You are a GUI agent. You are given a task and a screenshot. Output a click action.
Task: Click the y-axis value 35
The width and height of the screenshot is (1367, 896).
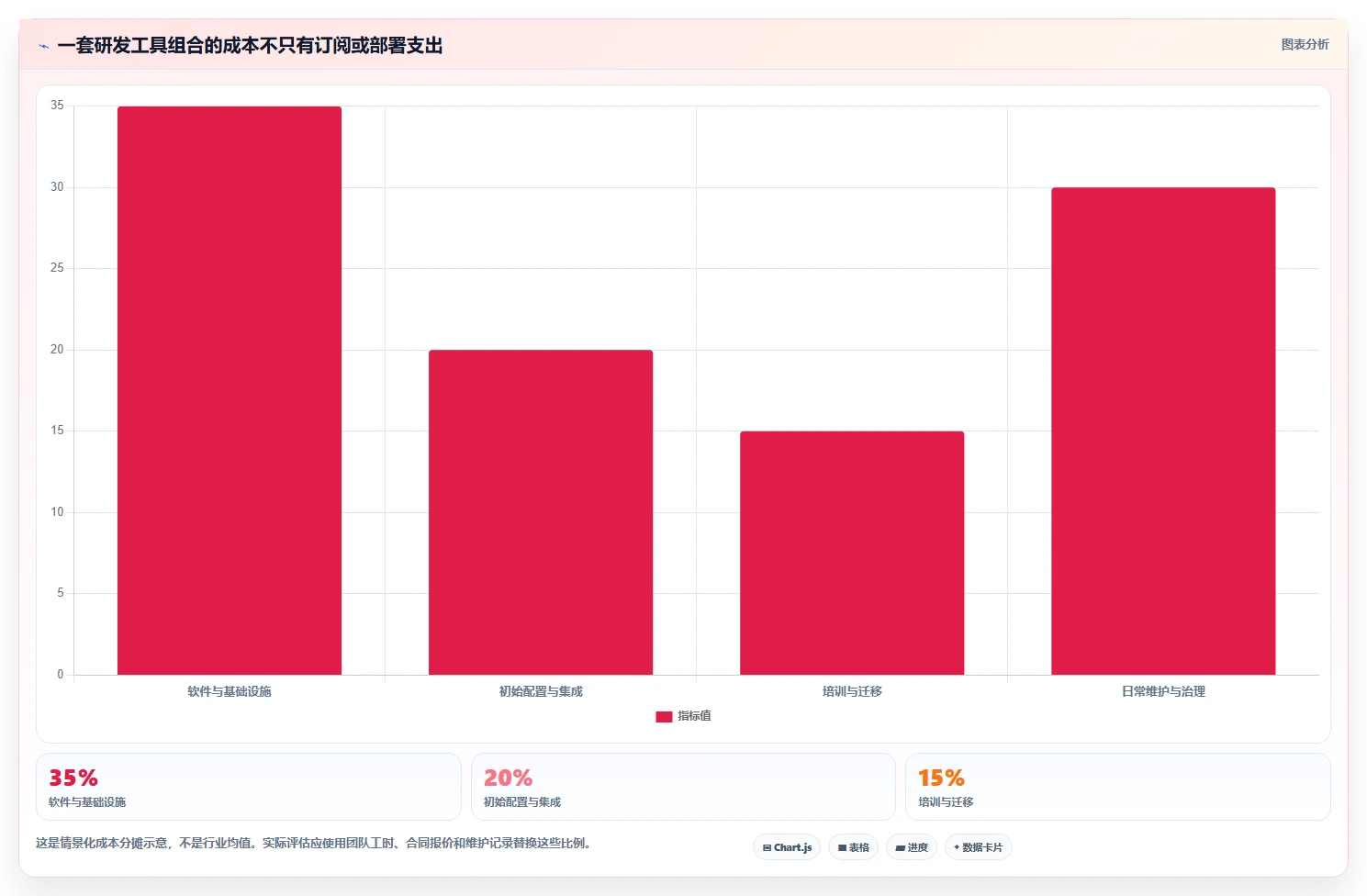click(x=57, y=106)
